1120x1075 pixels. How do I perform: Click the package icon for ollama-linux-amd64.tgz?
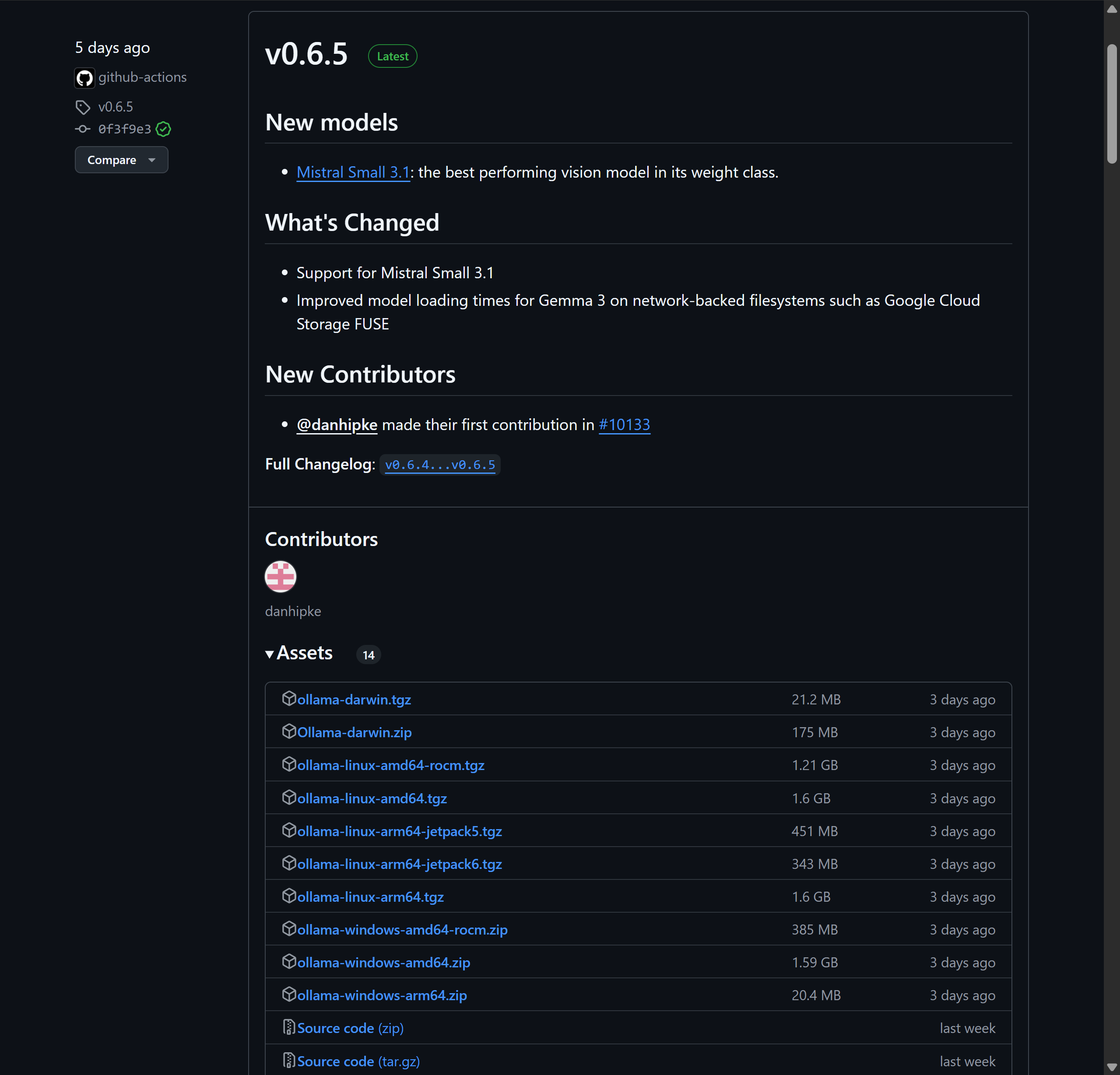289,798
